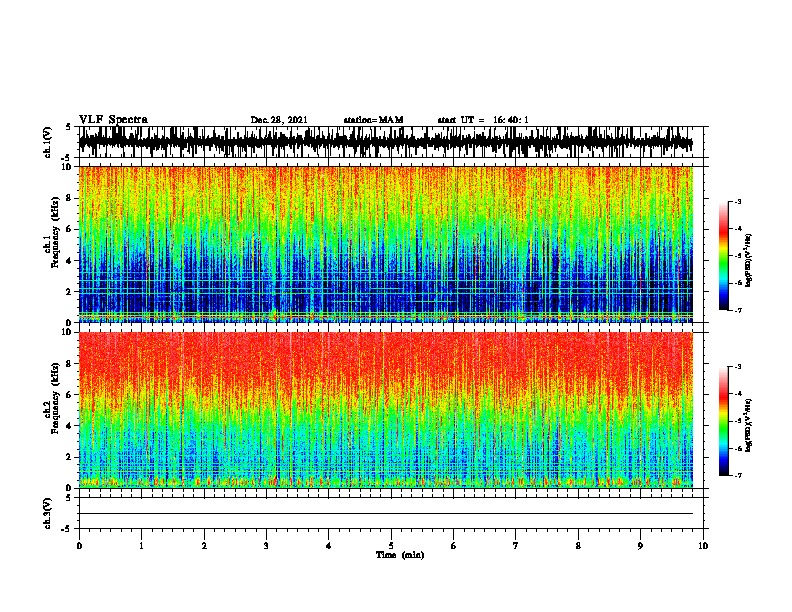The image size is (792, 612).
Task: Select the date "Dec. 28, 2021" text
Action: tap(279, 120)
